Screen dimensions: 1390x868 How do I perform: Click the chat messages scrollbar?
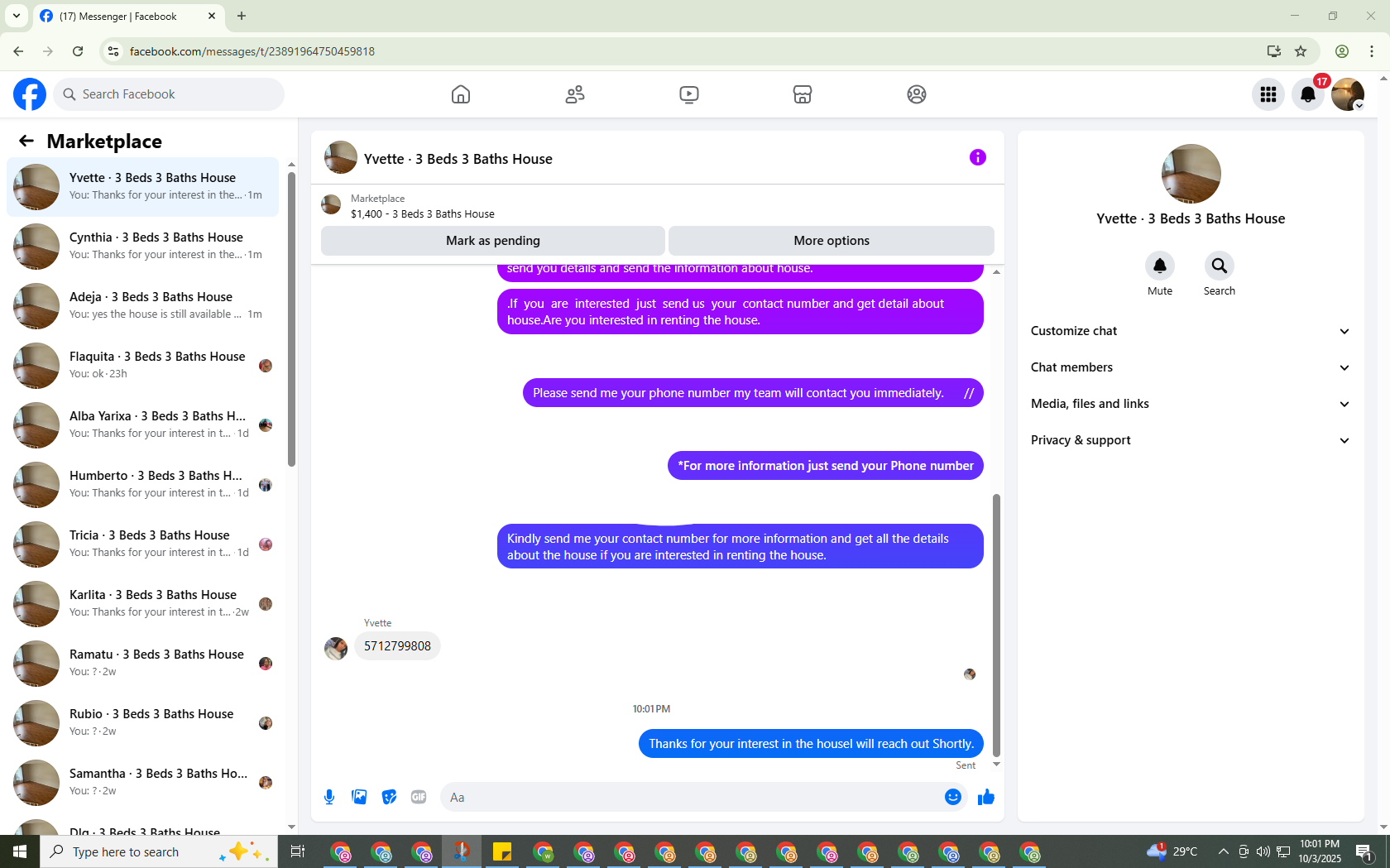click(996, 625)
